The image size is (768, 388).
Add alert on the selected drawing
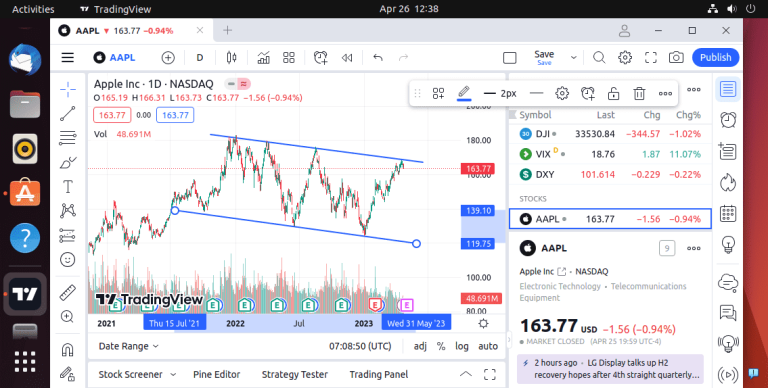(587, 93)
